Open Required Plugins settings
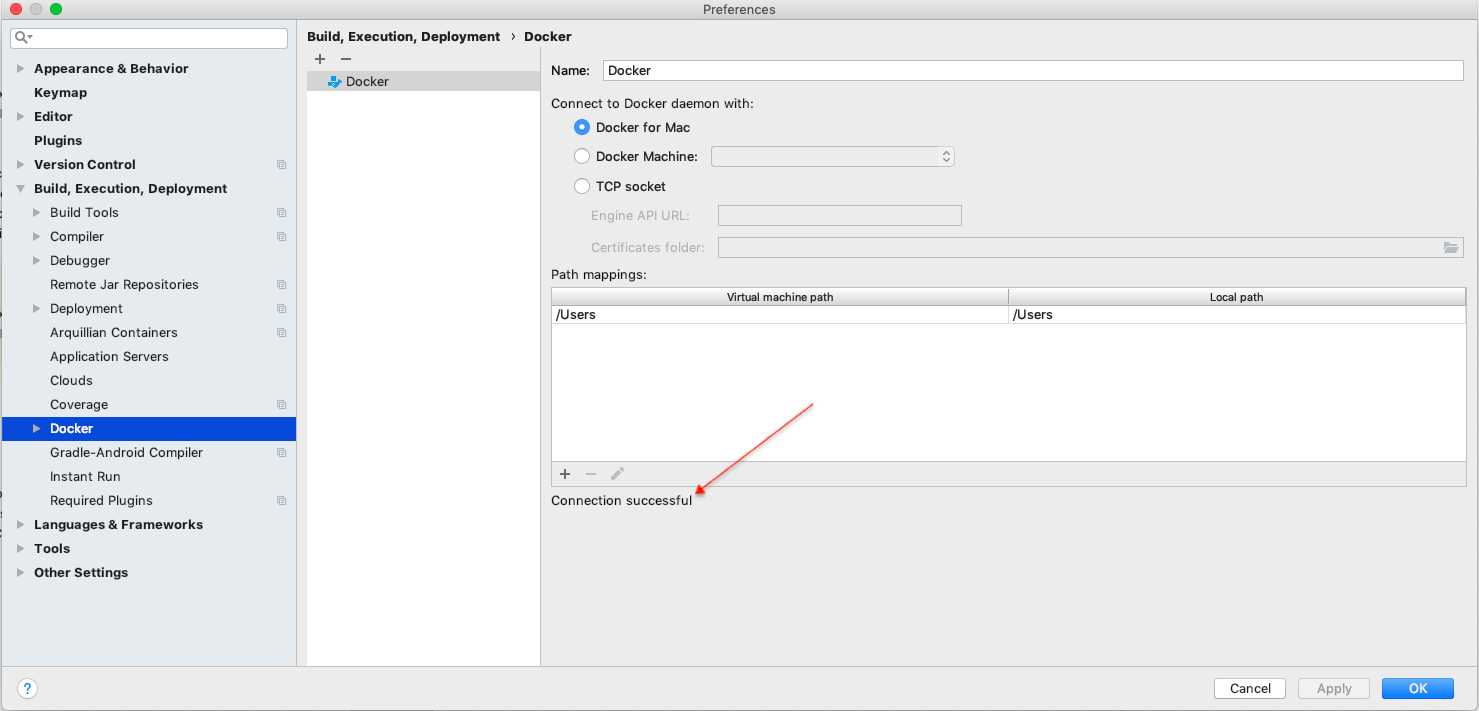The height and width of the screenshot is (711, 1479). 101,500
